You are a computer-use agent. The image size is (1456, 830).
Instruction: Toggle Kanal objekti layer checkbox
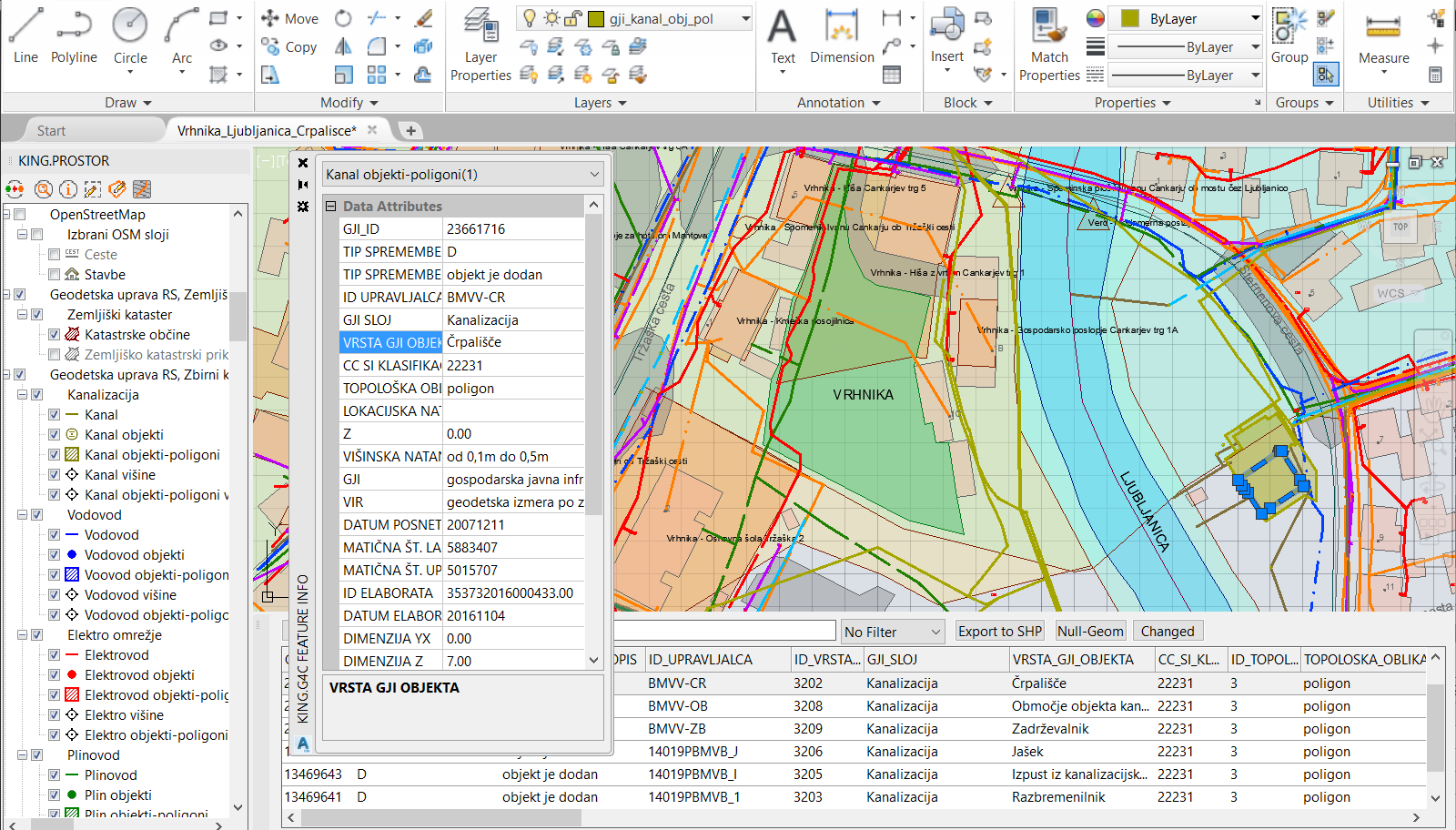[55, 435]
